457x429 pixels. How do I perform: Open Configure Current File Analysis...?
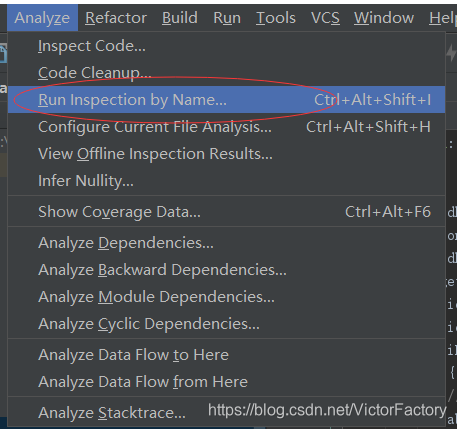226,127
